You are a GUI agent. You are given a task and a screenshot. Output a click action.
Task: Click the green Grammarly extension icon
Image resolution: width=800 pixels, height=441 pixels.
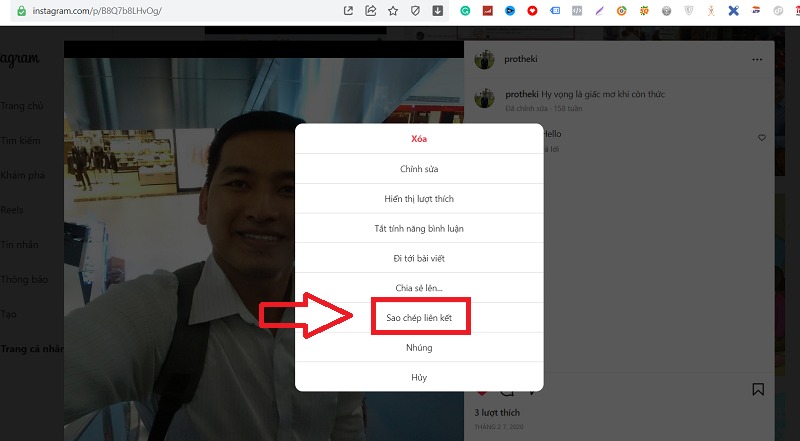(465, 11)
